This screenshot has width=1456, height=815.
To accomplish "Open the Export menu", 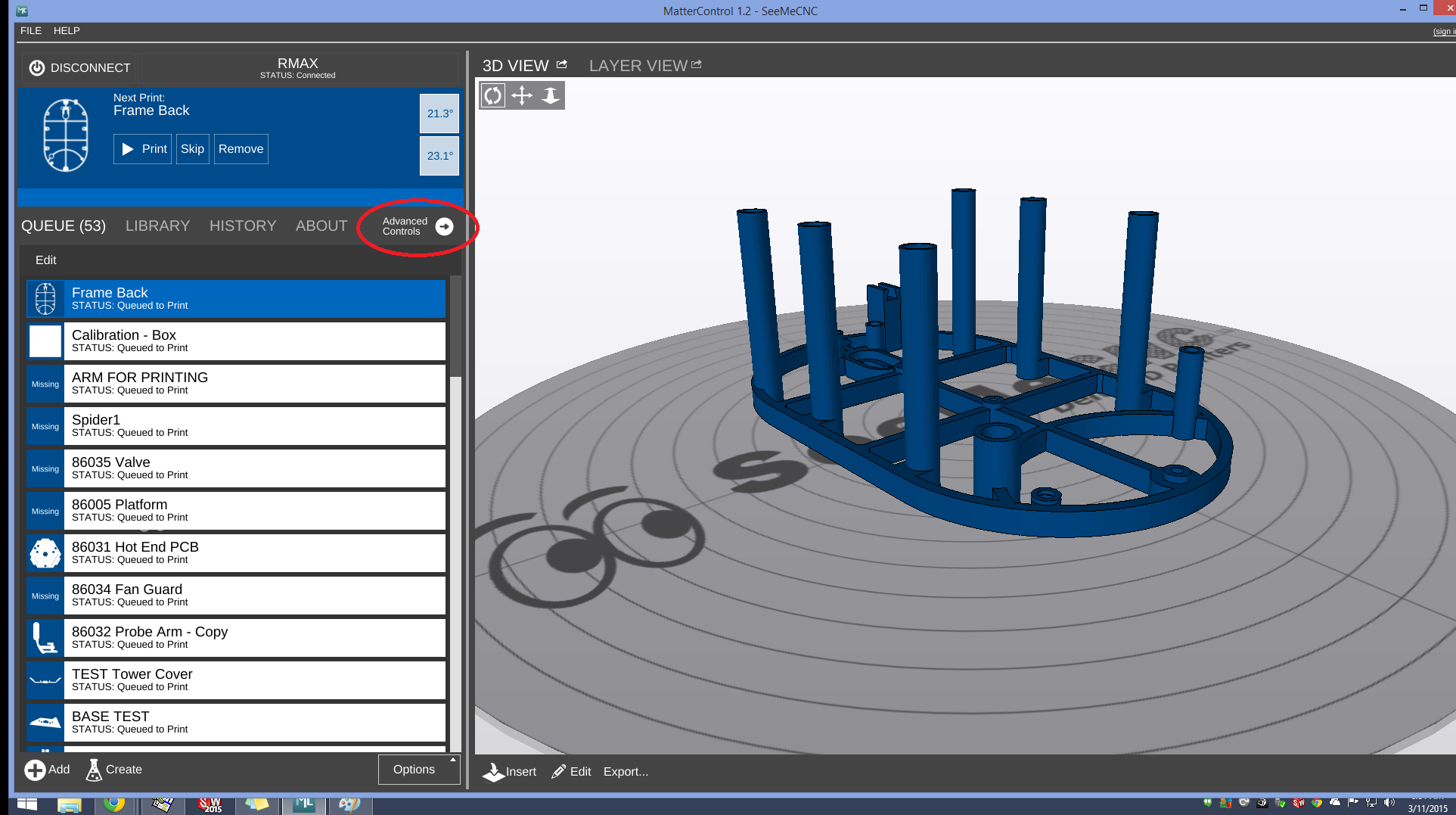I will click(x=626, y=772).
